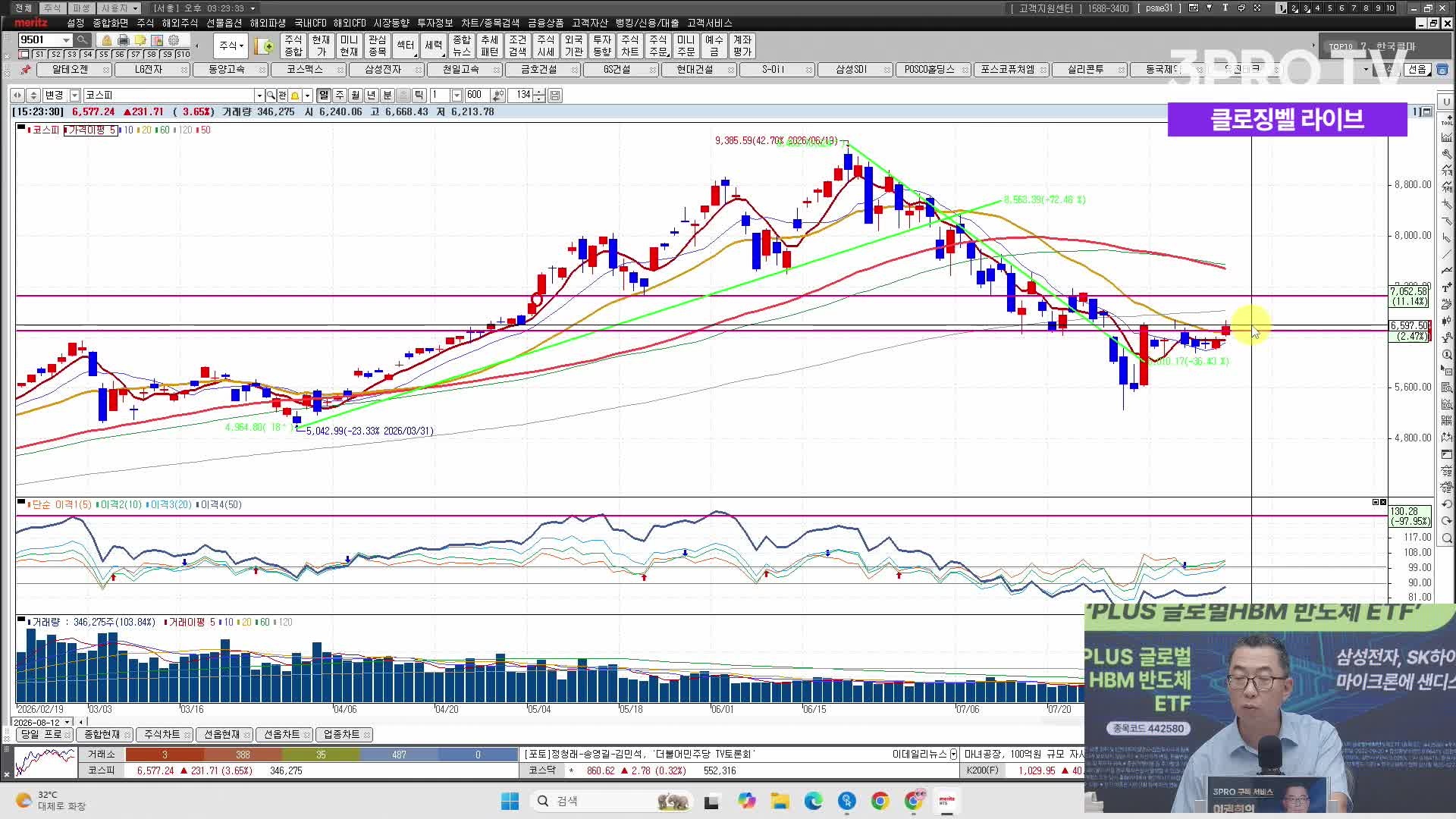
Task: Click the settings gear icon in the top toolbar
Action: coord(174,40)
